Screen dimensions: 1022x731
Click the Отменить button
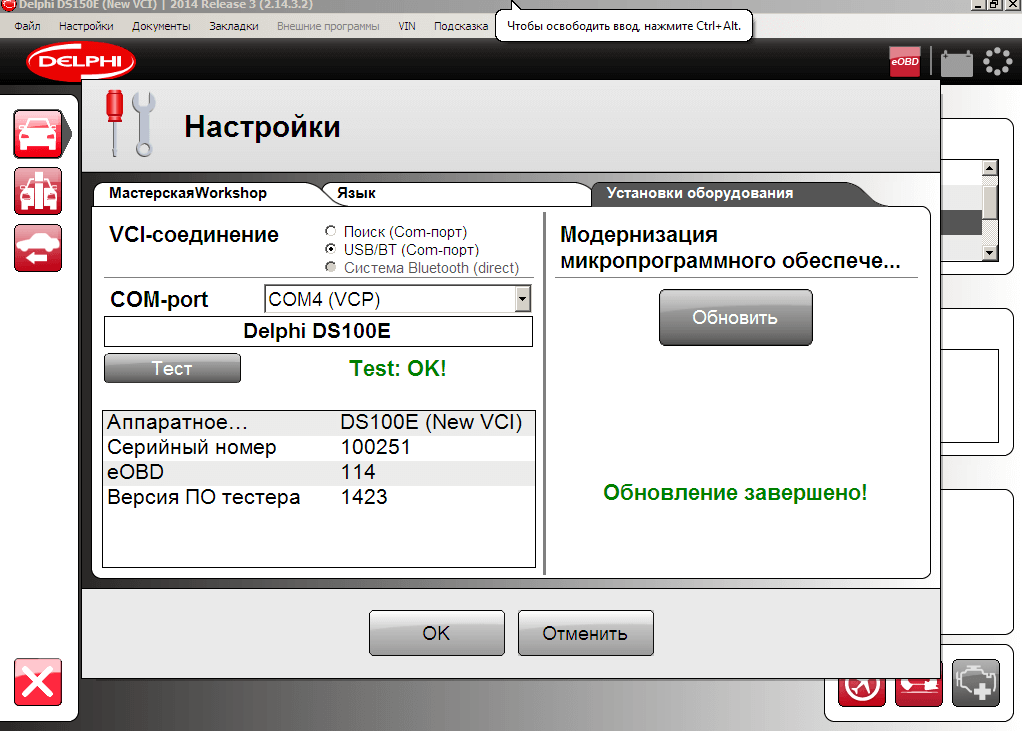(x=585, y=633)
